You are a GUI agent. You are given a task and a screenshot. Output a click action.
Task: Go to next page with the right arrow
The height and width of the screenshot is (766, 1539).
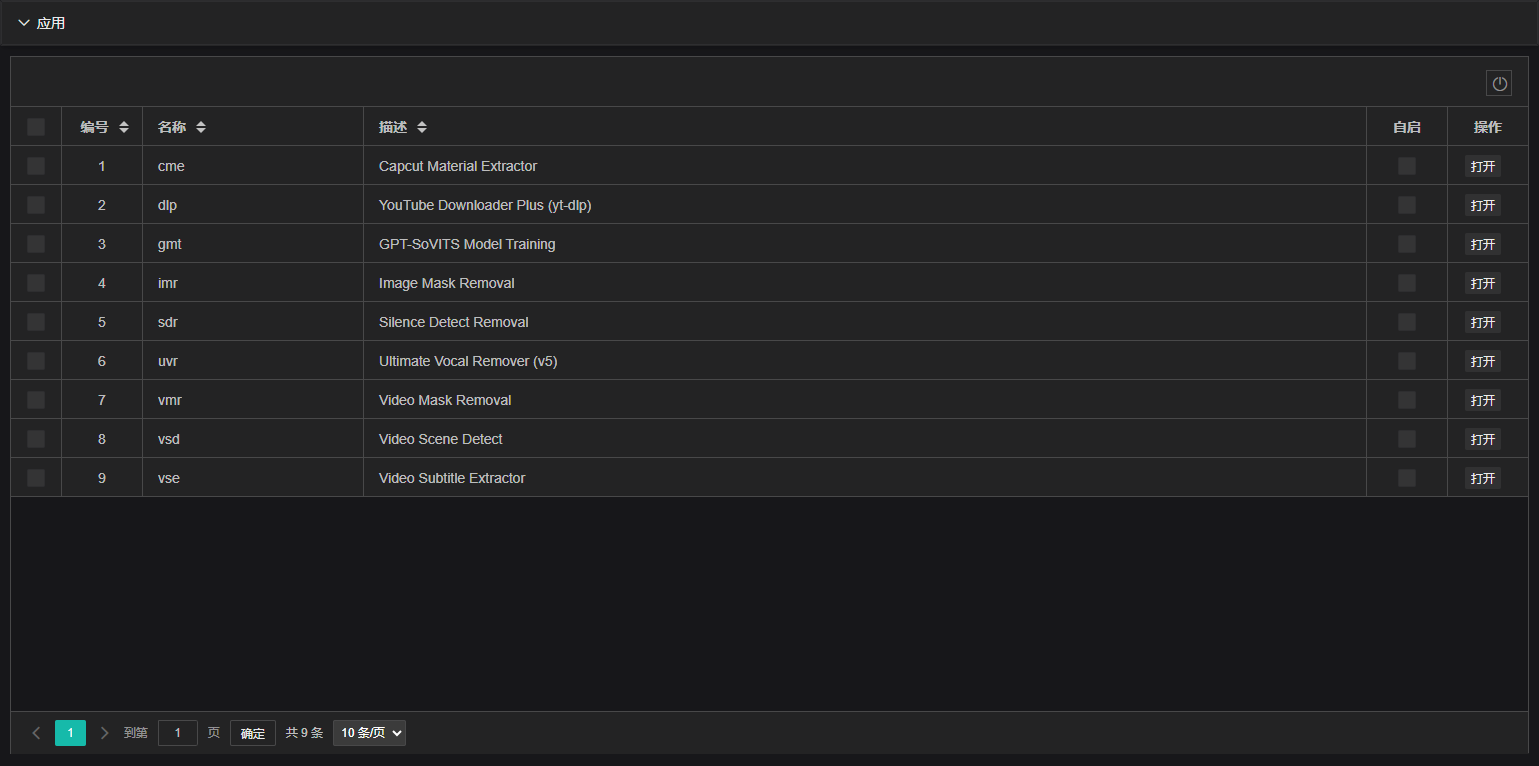click(103, 732)
